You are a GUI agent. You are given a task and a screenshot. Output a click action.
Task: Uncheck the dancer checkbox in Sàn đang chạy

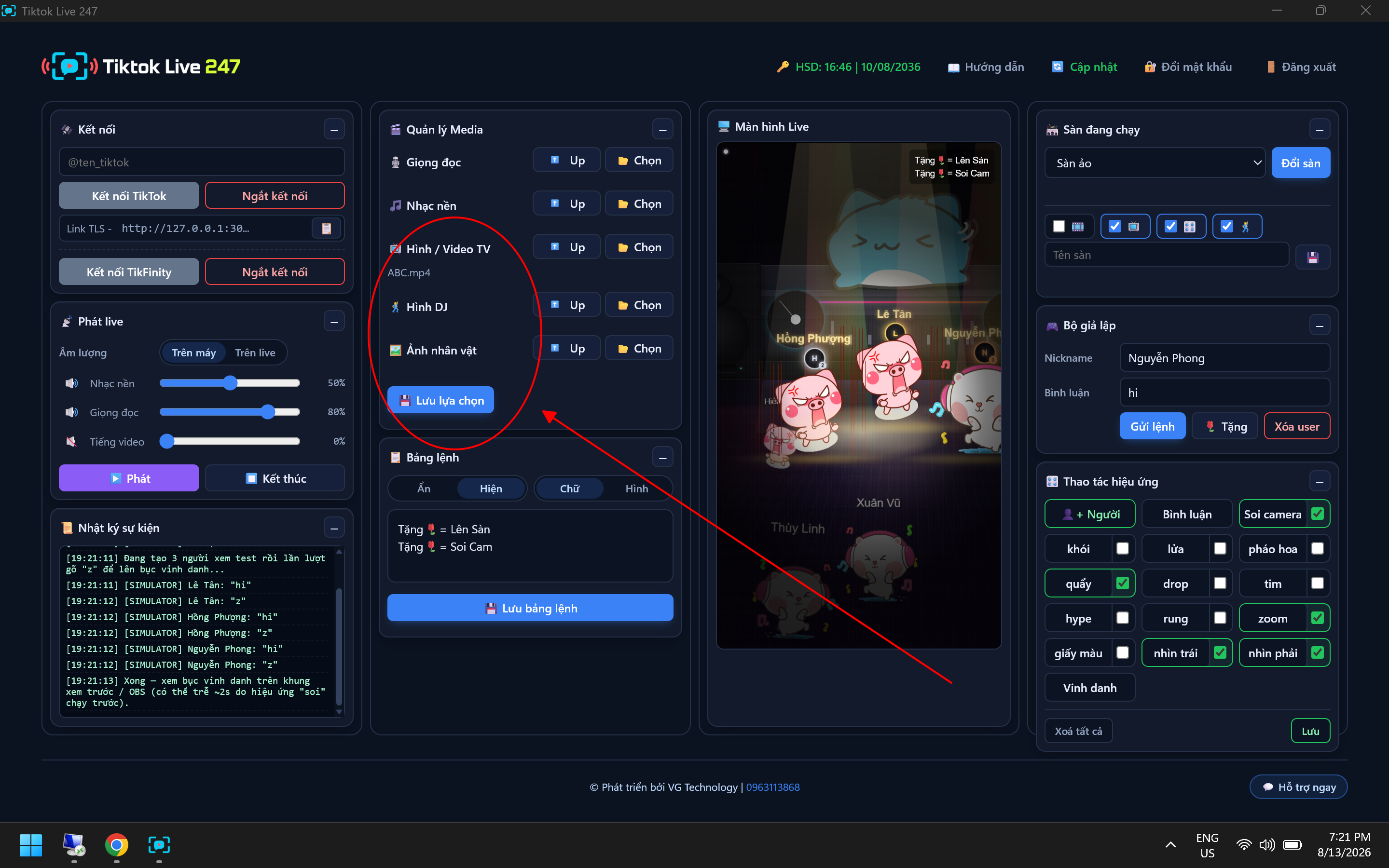tap(1226, 226)
